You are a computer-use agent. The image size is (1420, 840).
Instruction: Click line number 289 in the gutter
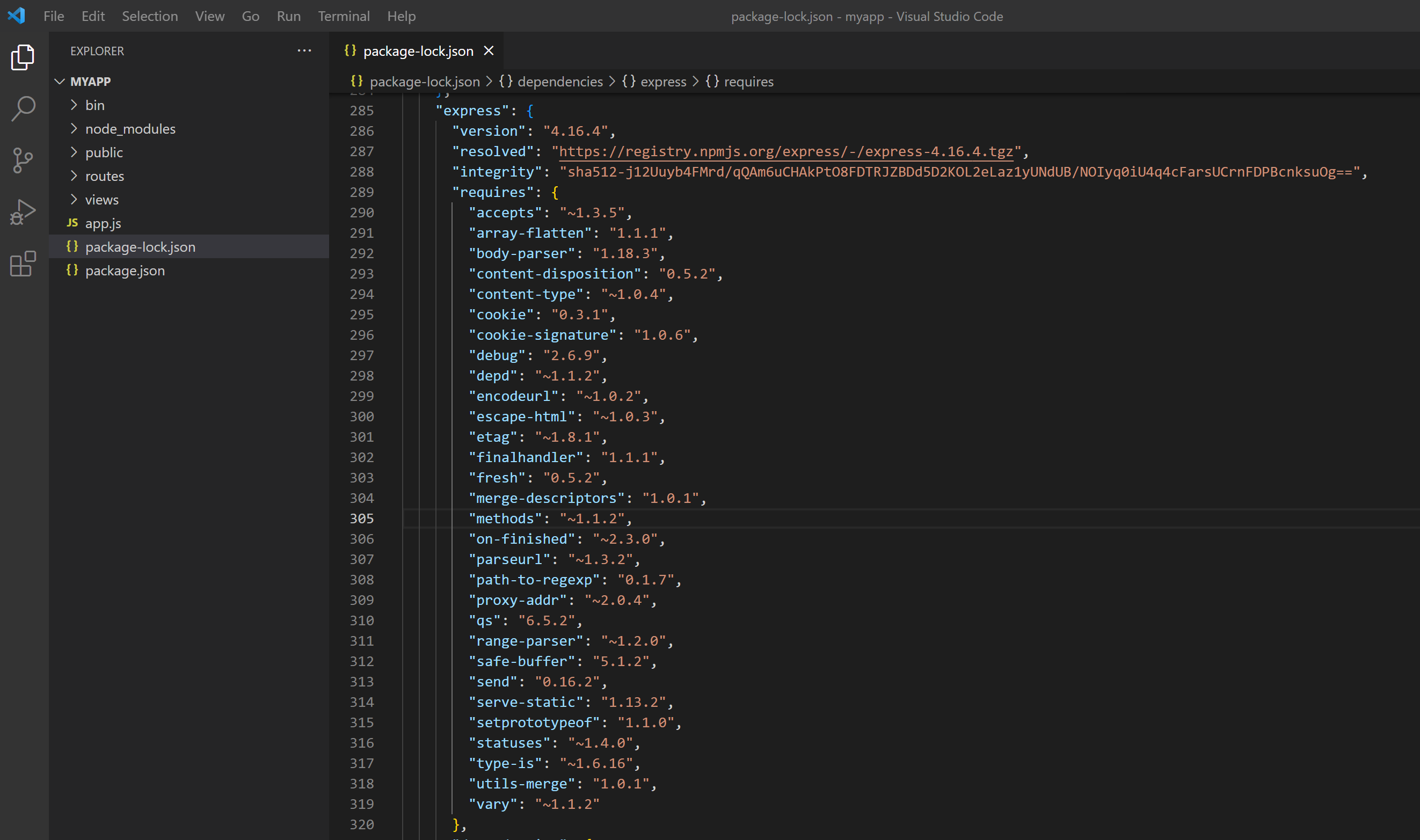coord(362,193)
